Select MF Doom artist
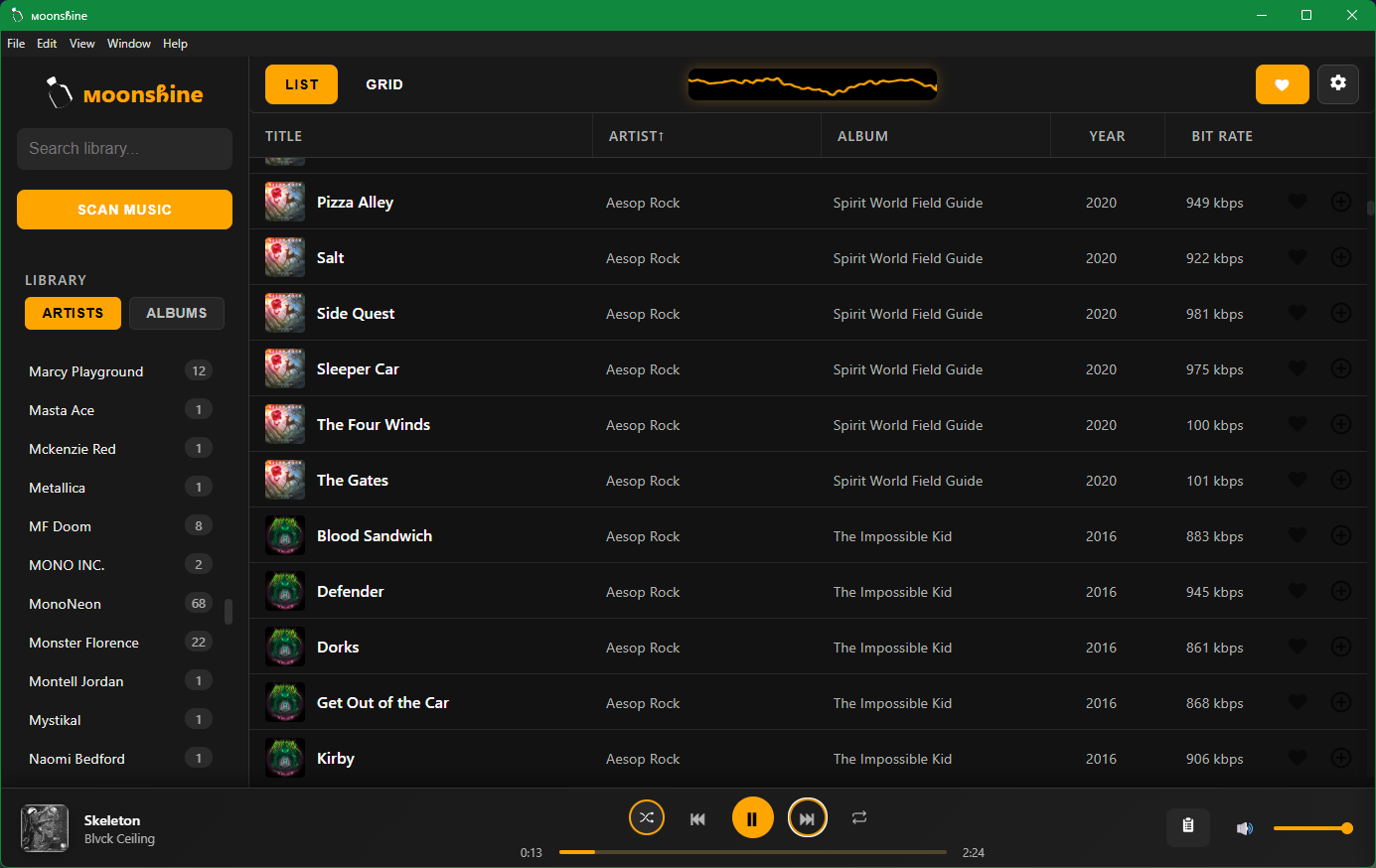The image size is (1376, 868). 120,526
